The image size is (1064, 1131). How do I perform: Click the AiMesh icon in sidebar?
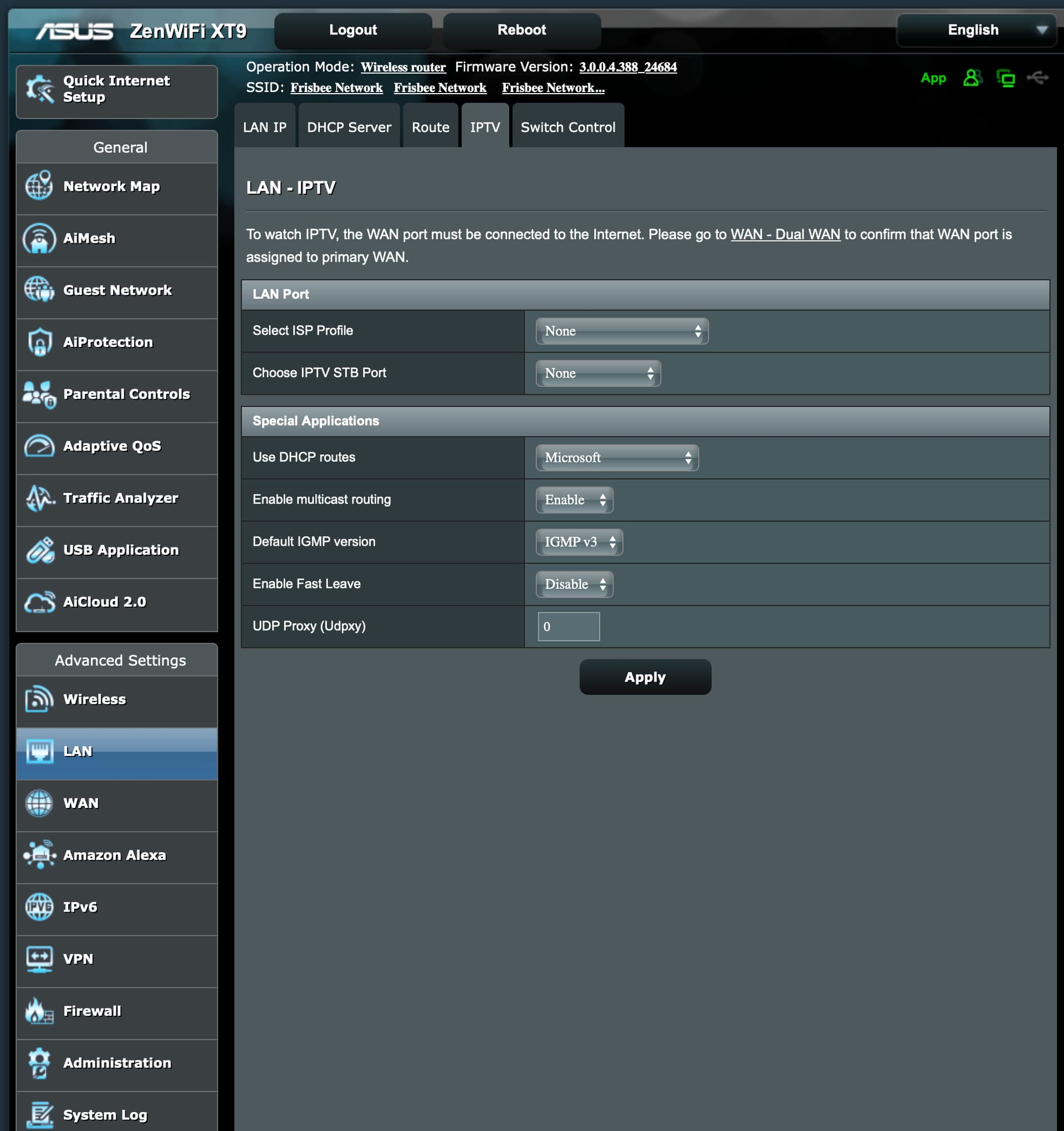[39, 238]
